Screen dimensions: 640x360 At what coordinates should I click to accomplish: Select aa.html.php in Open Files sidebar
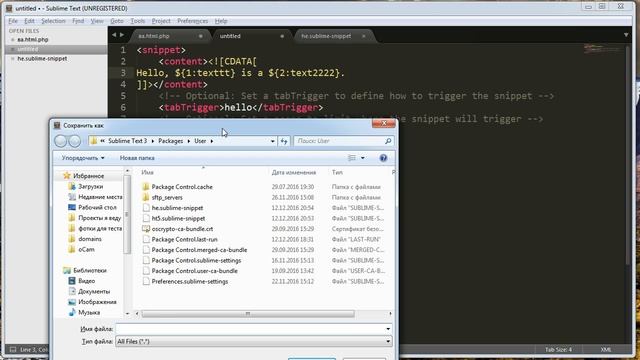click(33, 40)
